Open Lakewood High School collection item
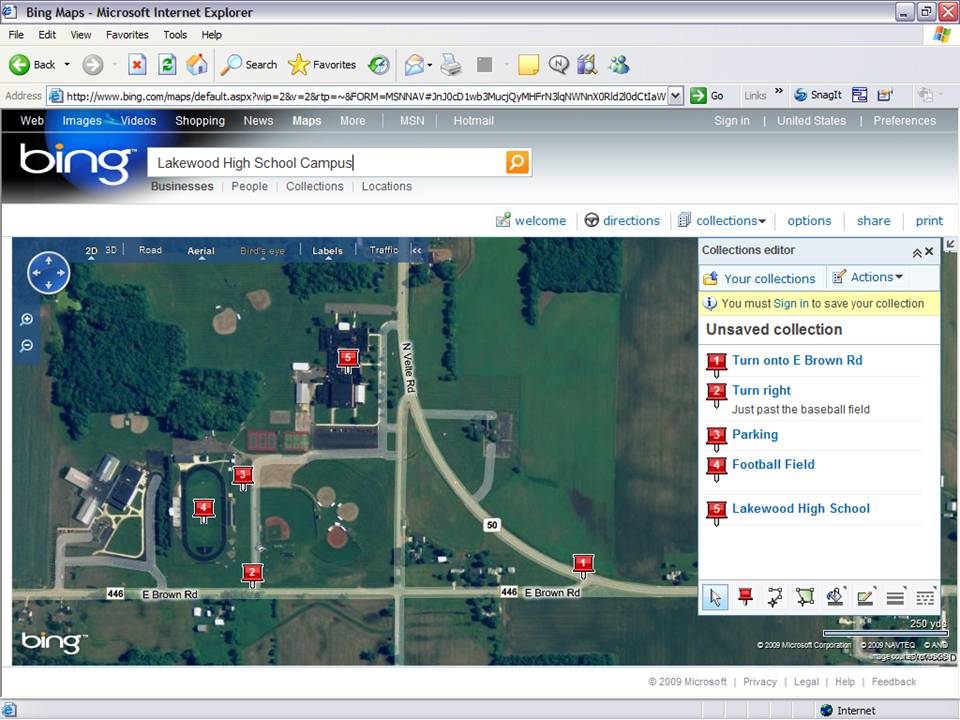The height and width of the screenshot is (720, 960). 800,508
